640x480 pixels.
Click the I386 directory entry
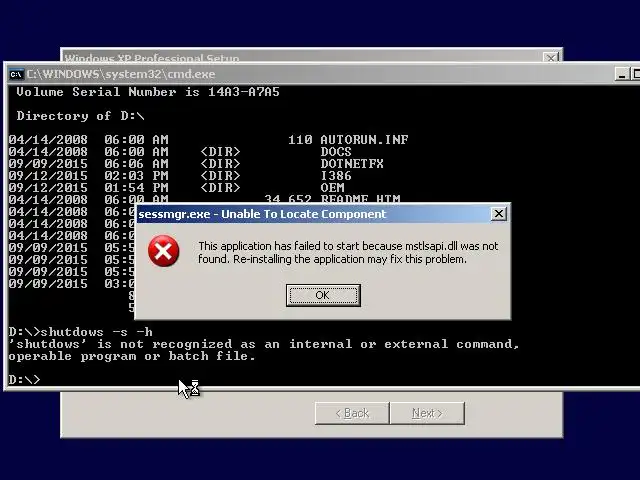[x=336, y=176]
